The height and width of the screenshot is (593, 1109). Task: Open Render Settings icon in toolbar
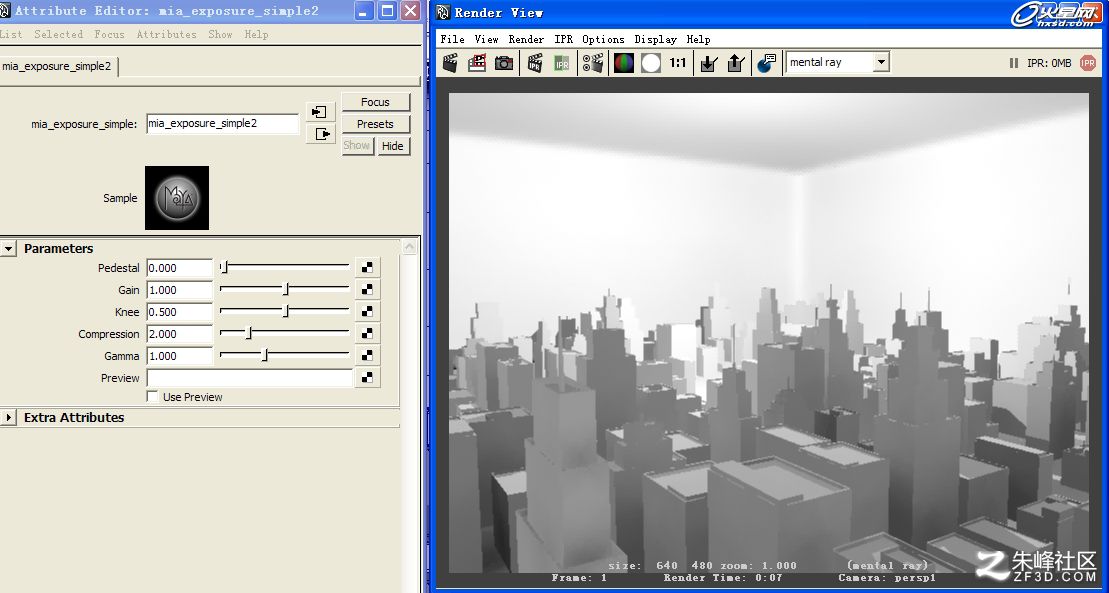[593, 63]
